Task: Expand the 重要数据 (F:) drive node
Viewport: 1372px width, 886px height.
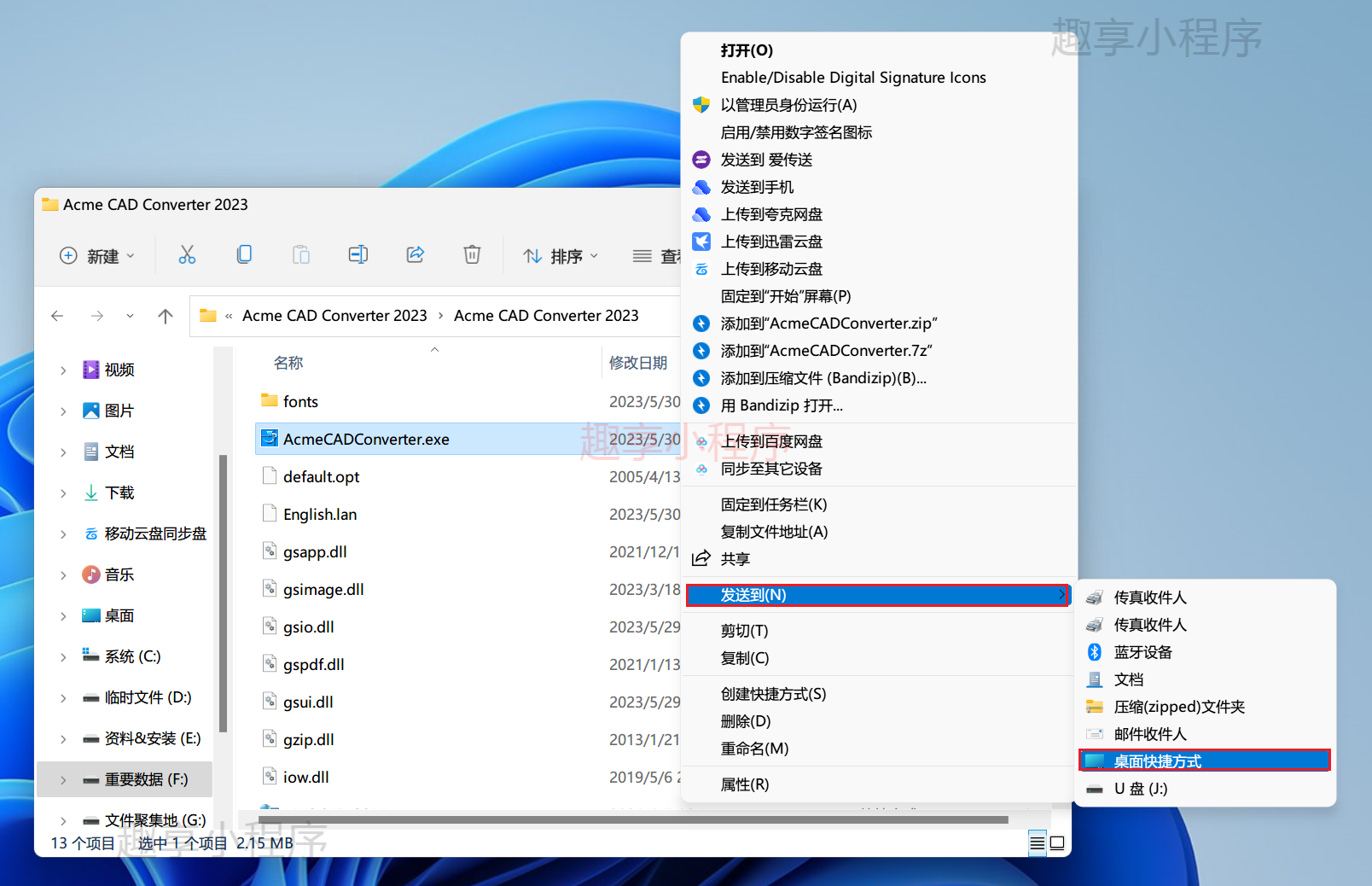Action: [63, 779]
